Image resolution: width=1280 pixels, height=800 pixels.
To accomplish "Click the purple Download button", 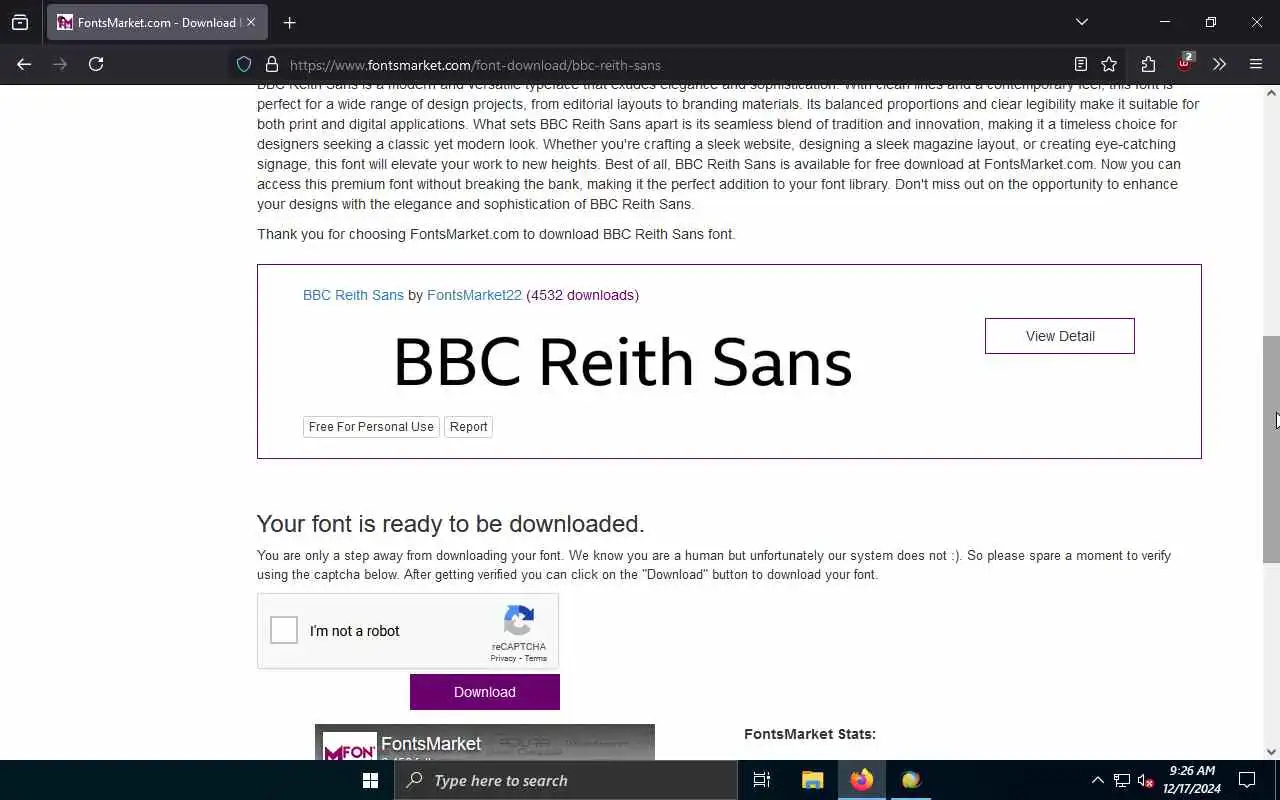I will (485, 692).
